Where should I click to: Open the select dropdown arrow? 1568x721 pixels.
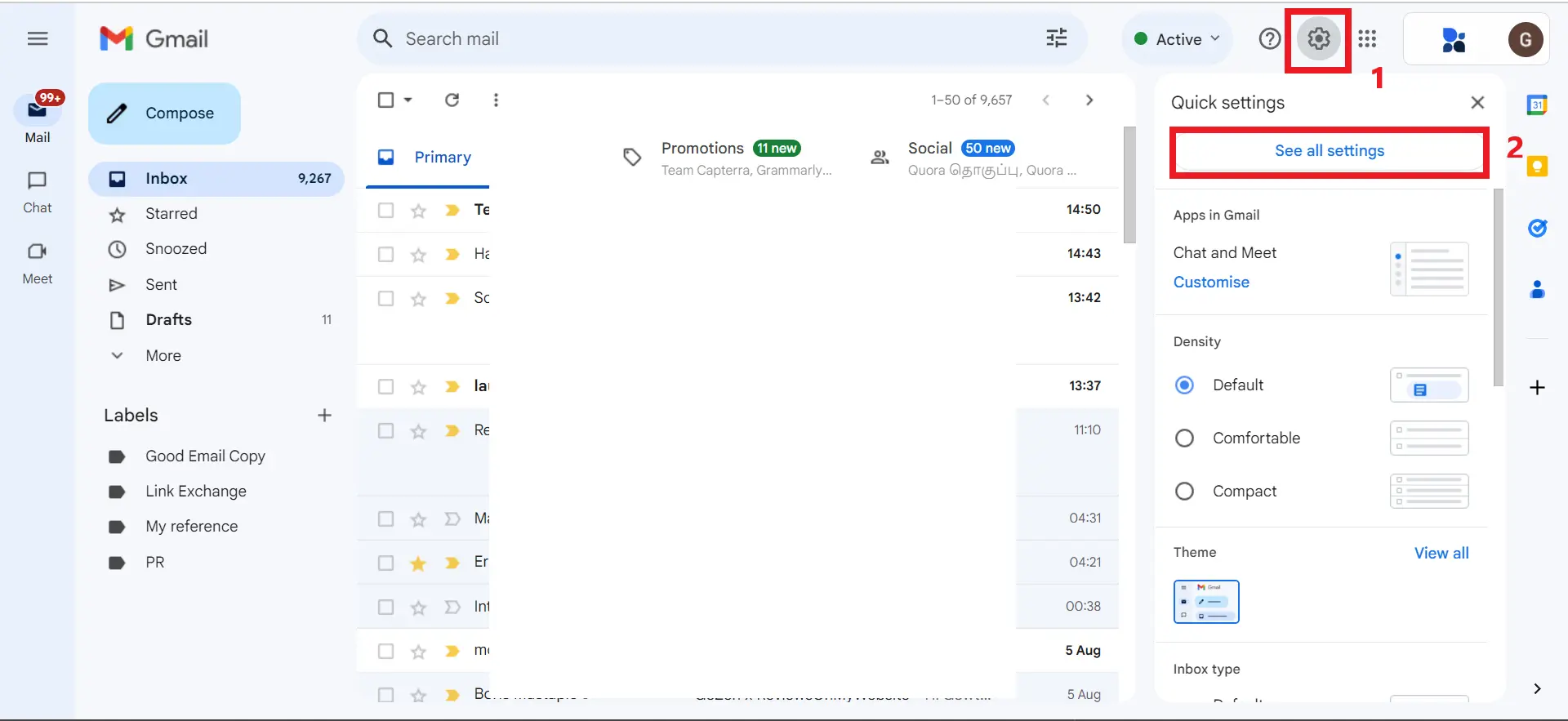pos(408,100)
